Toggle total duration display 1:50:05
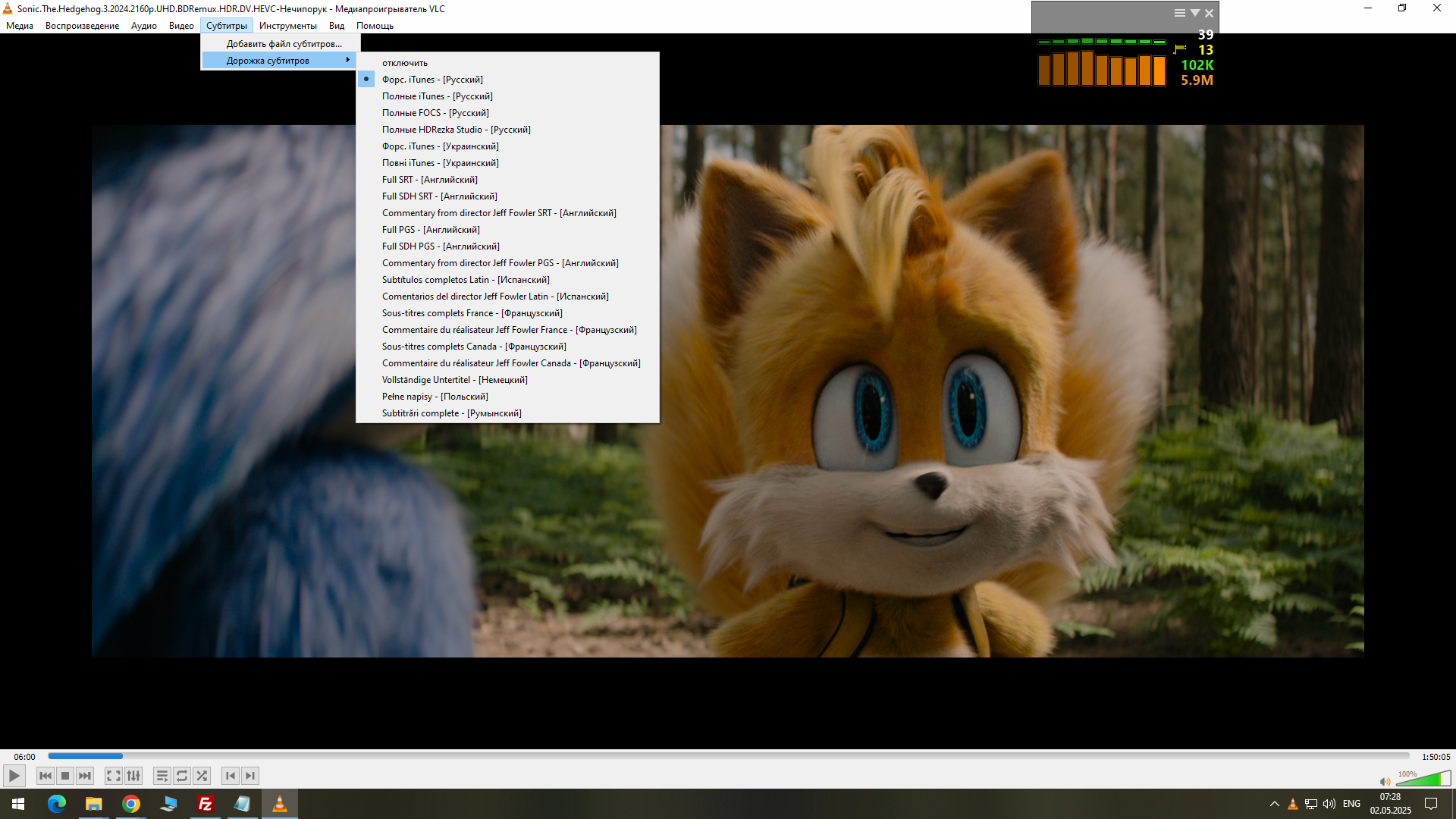1456x819 pixels. click(x=1436, y=757)
